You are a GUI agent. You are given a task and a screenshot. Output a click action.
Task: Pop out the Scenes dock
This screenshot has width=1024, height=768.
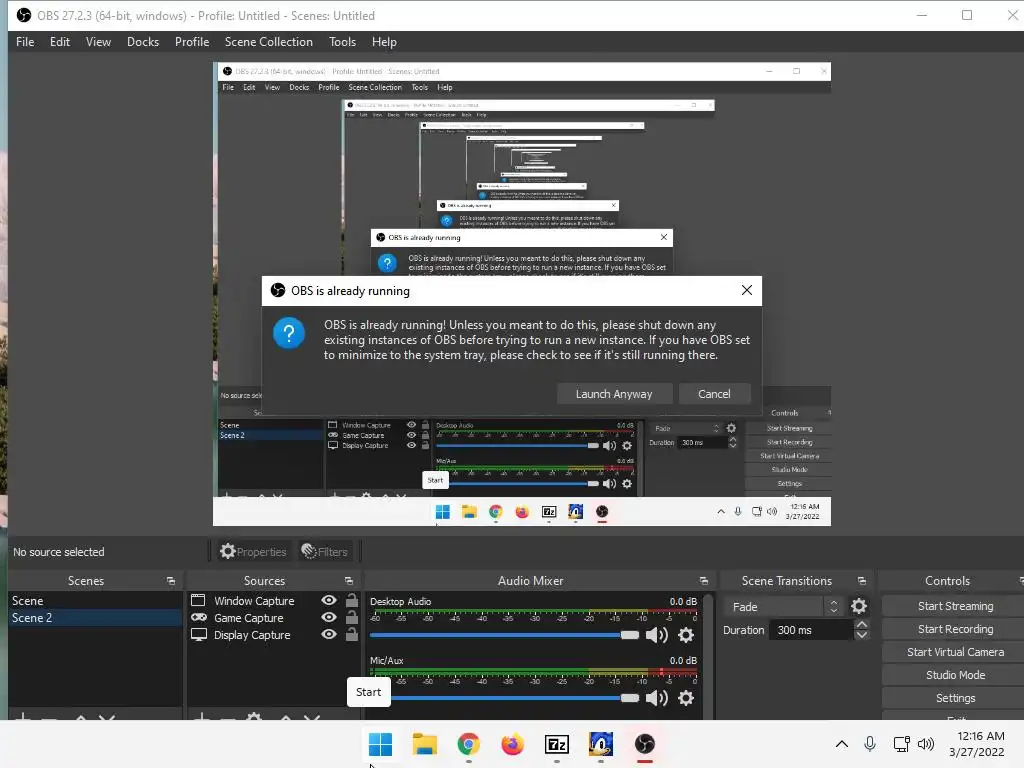tap(170, 581)
